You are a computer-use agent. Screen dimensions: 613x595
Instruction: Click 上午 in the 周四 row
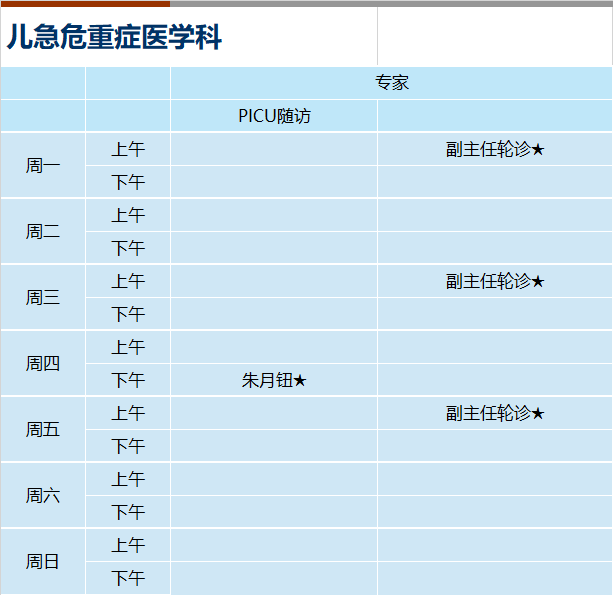128,347
